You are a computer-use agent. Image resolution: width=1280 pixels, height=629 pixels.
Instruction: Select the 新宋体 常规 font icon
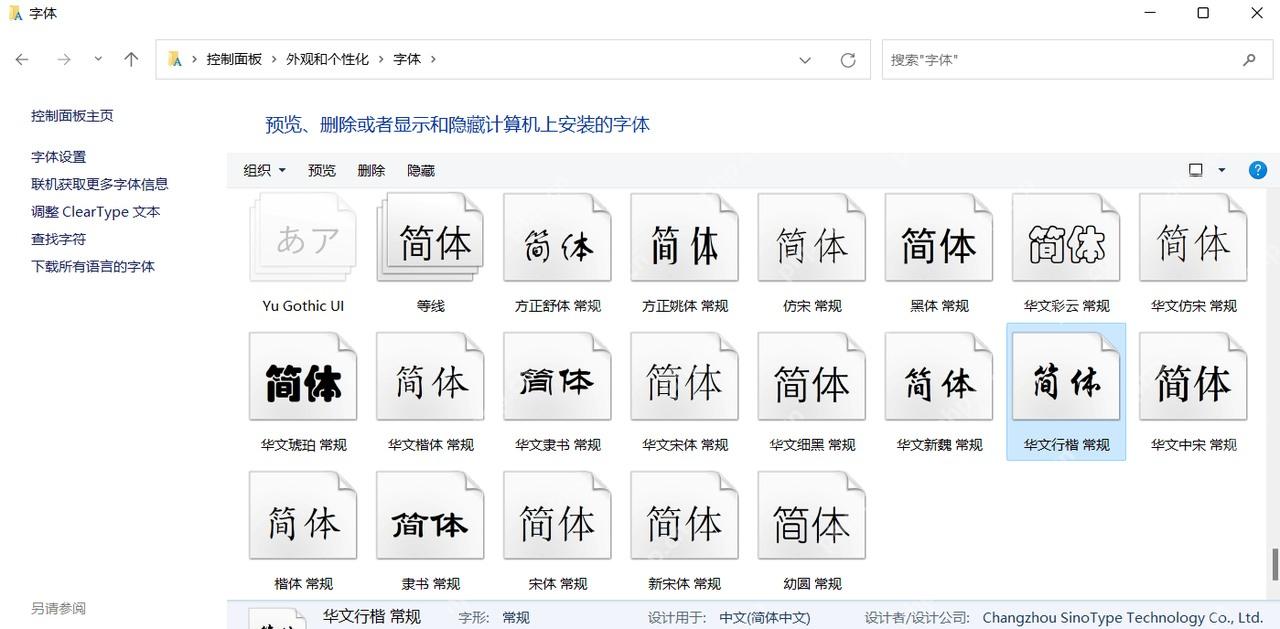pos(684,516)
